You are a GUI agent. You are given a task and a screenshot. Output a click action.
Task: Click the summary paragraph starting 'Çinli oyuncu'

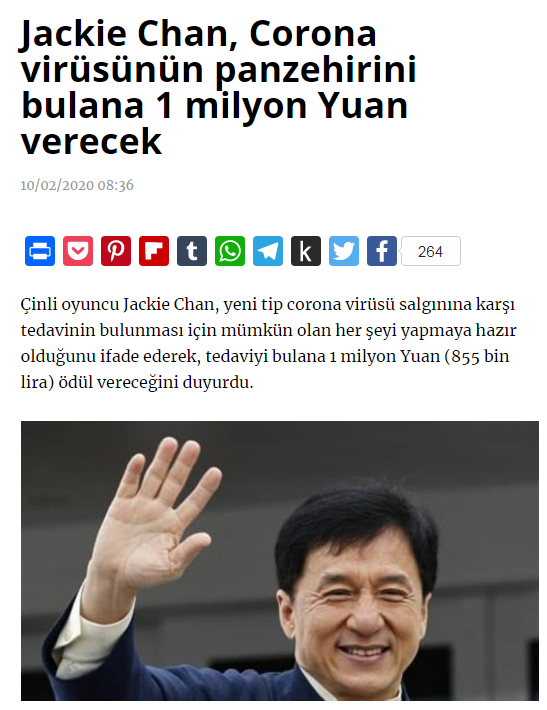268,343
